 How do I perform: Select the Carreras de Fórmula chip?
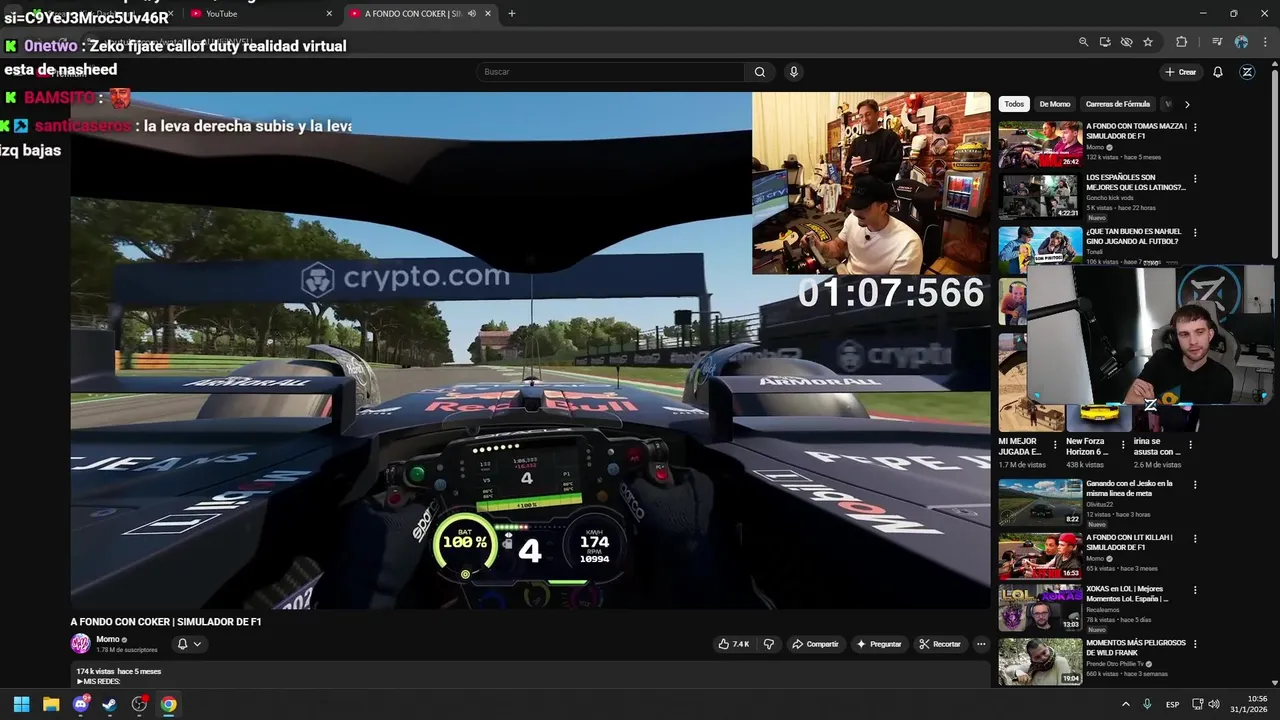(x=1118, y=104)
